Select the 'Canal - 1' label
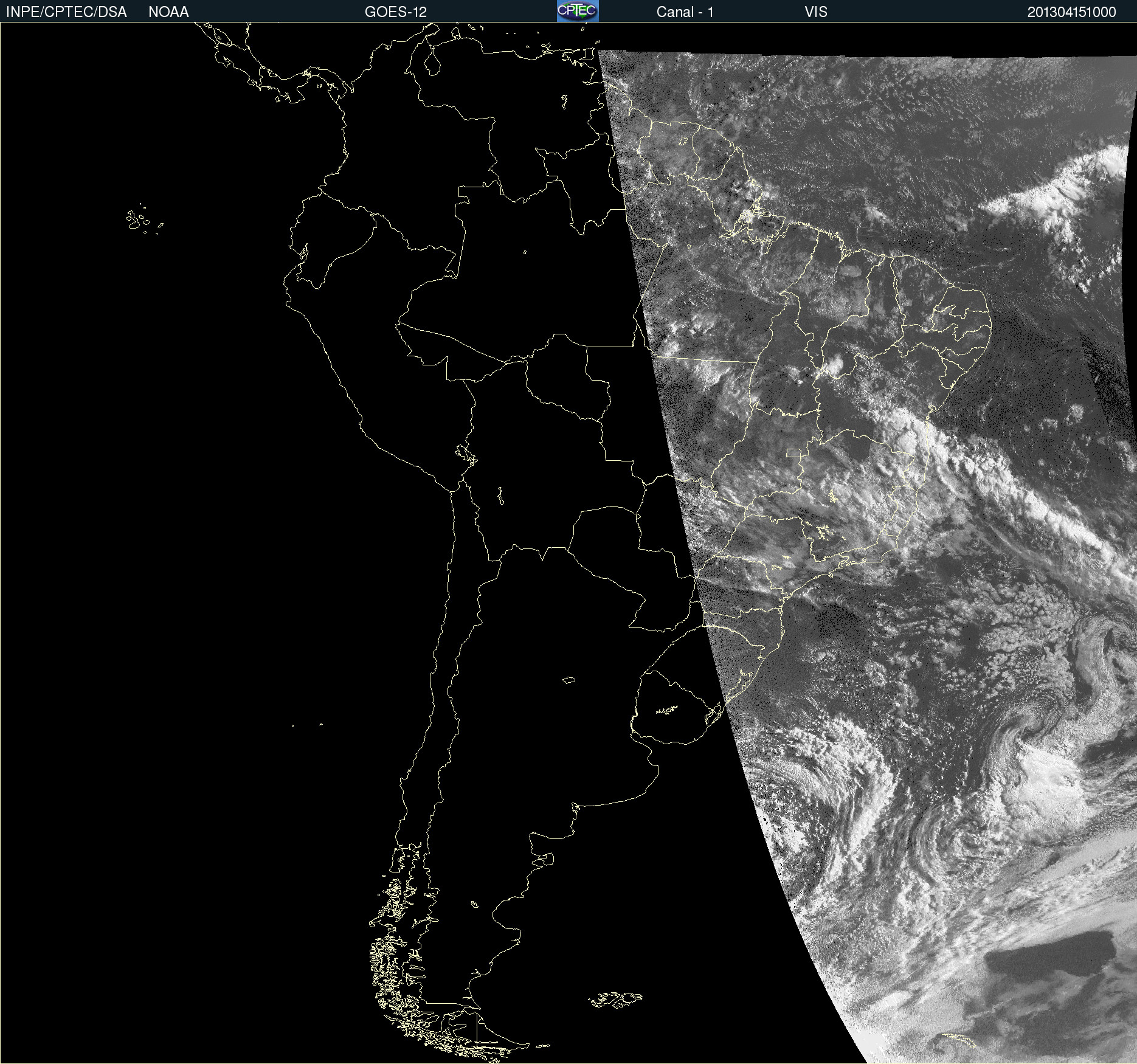 coord(685,12)
